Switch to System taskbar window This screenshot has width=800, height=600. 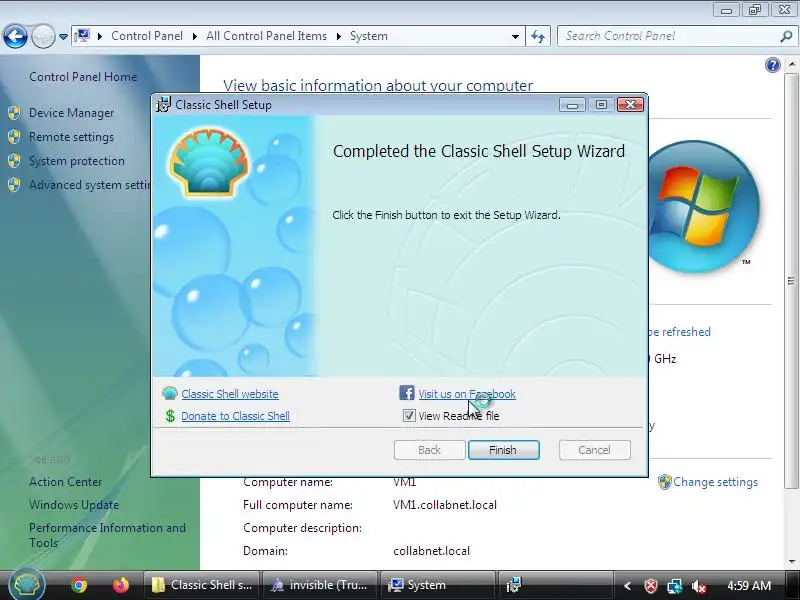[x=437, y=585]
